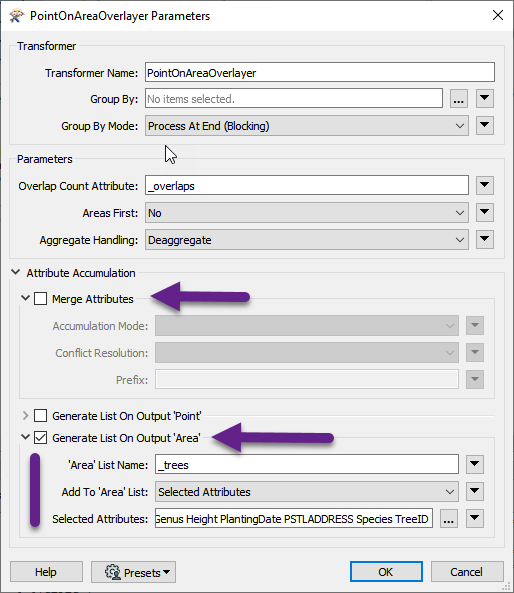Open the Areas First options arrow menu
Screen dimensions: 514x593
[484, 213]
